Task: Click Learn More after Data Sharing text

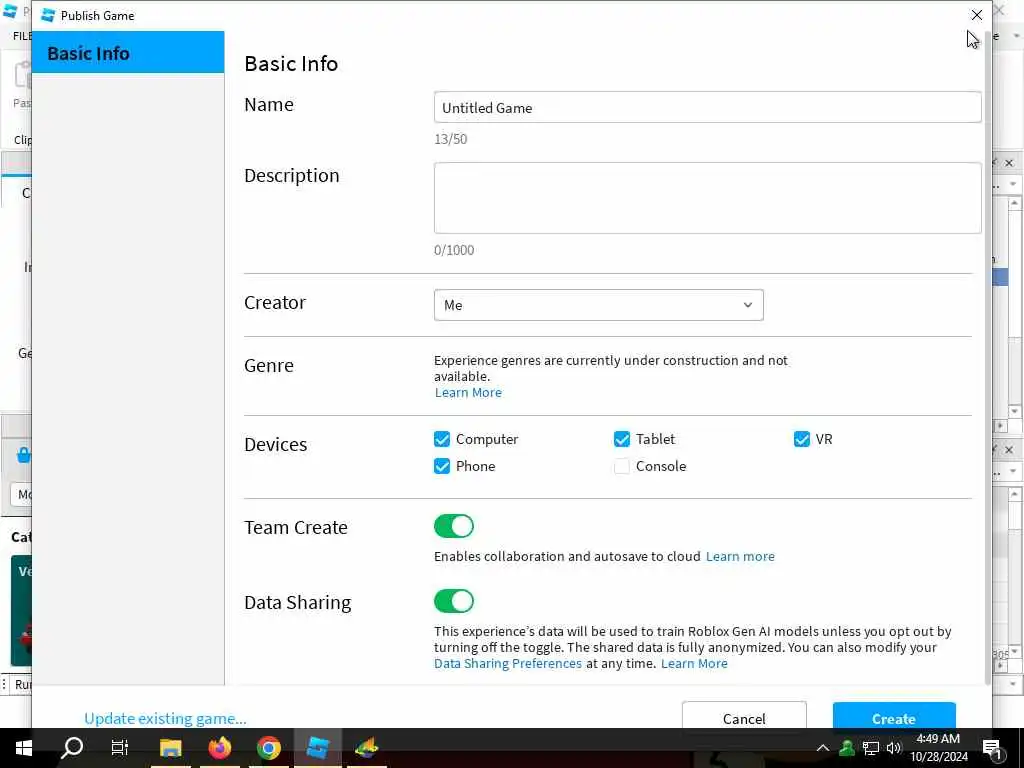Action: click(694, 664)
